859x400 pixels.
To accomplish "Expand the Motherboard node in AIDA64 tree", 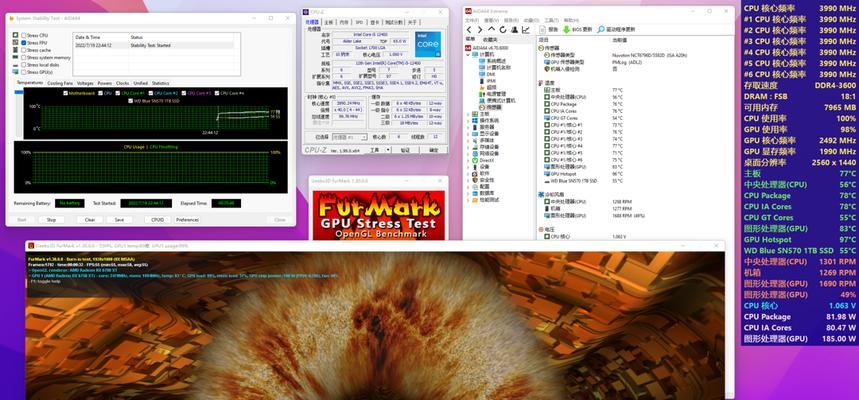I will coord(468,114).
